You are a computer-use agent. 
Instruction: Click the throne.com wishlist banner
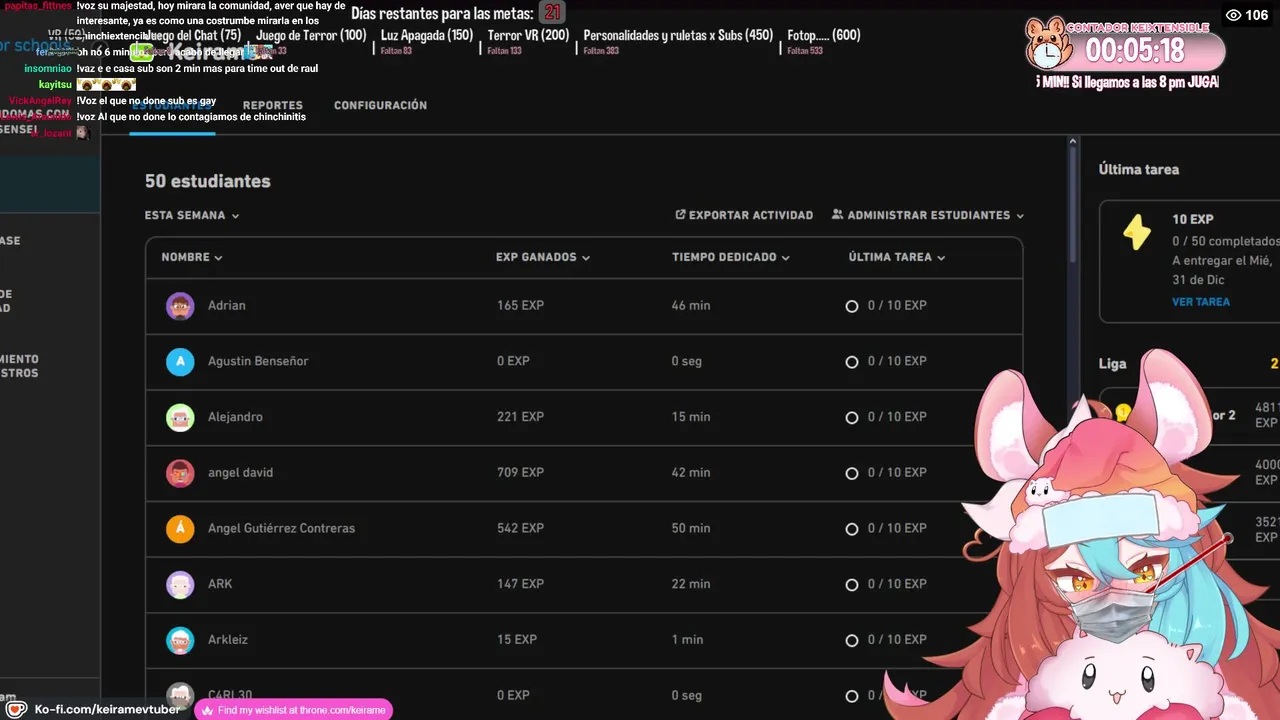(x=294, y=710)
